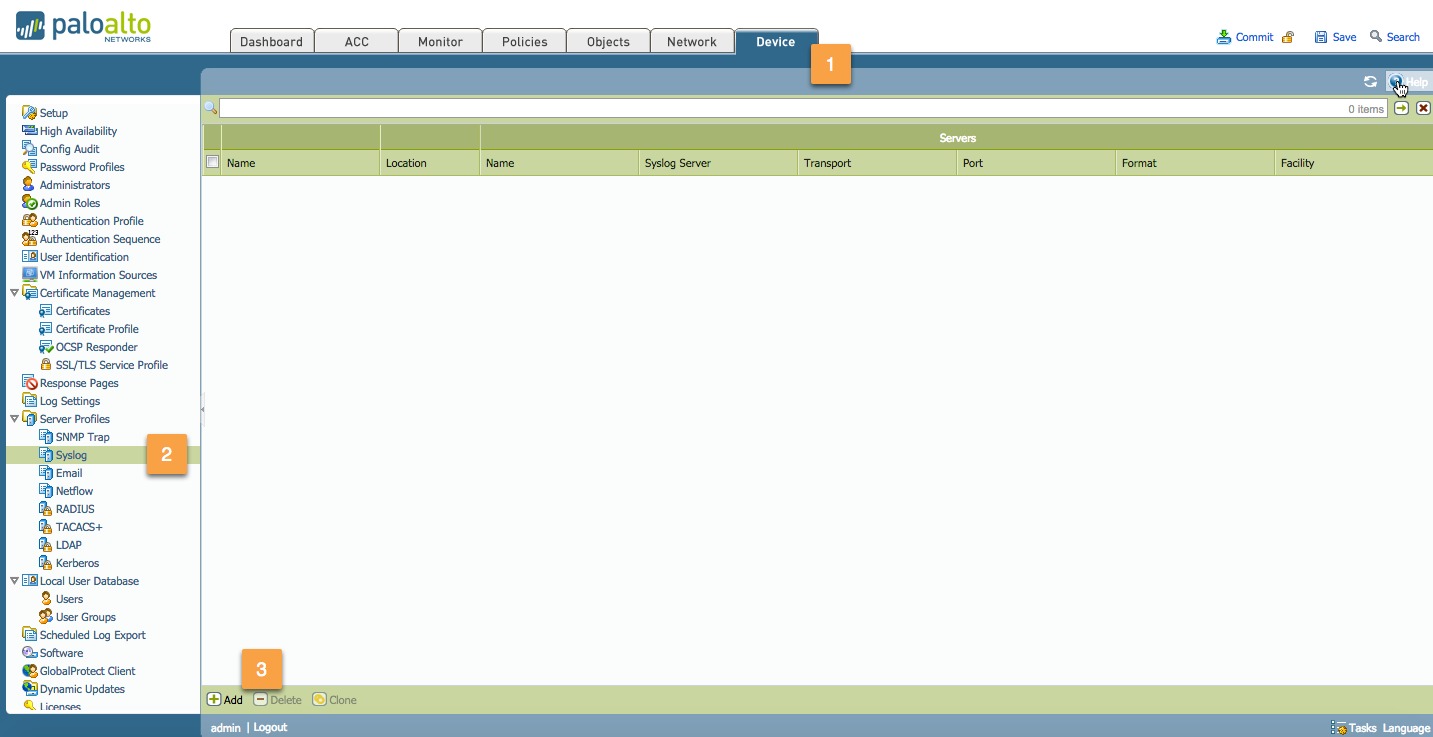Open the Network tab
The width and height of the screenshot is (1433, 737).
[x=692, y=41]
